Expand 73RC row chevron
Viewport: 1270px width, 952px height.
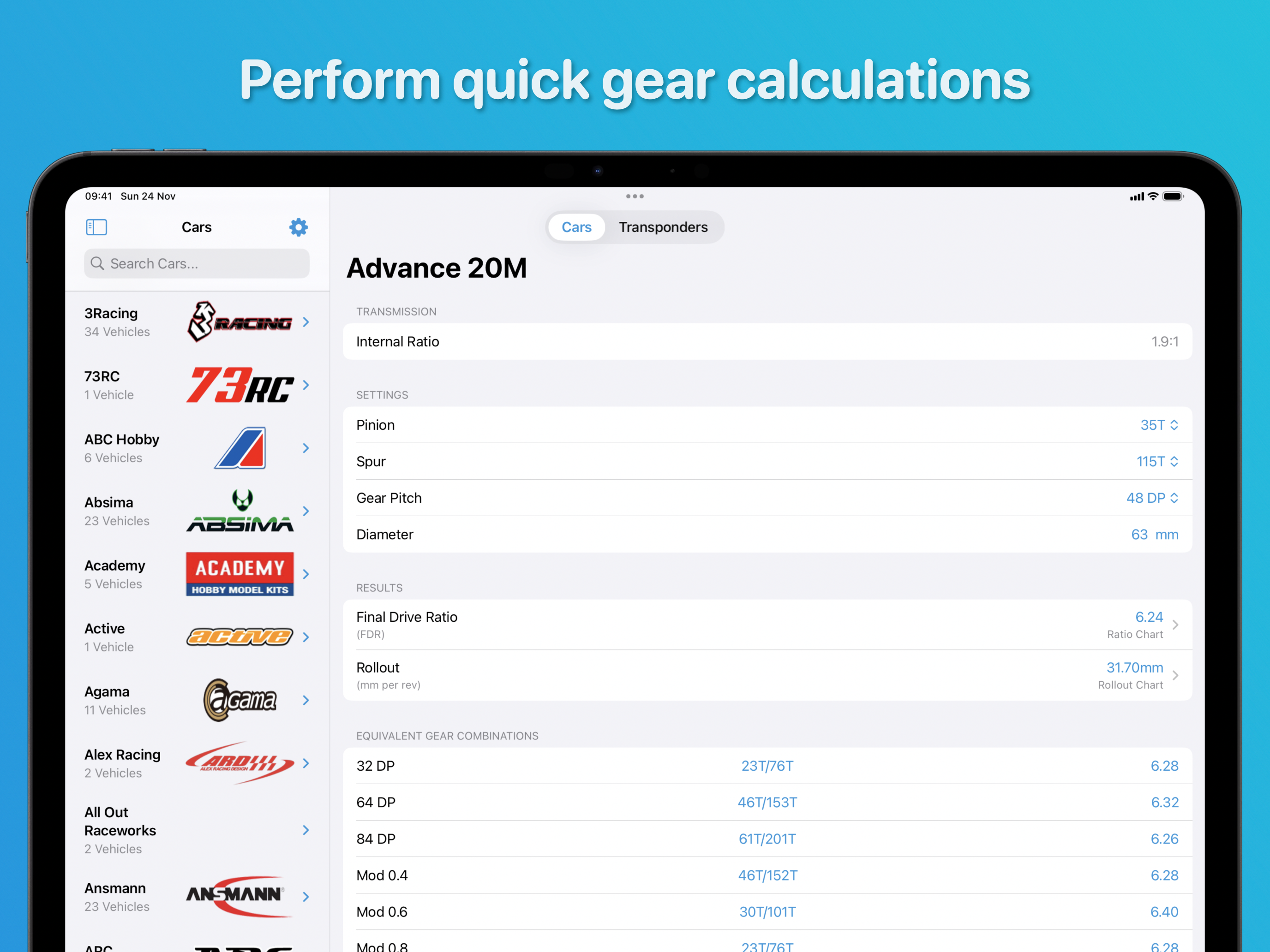pos(306,385)
